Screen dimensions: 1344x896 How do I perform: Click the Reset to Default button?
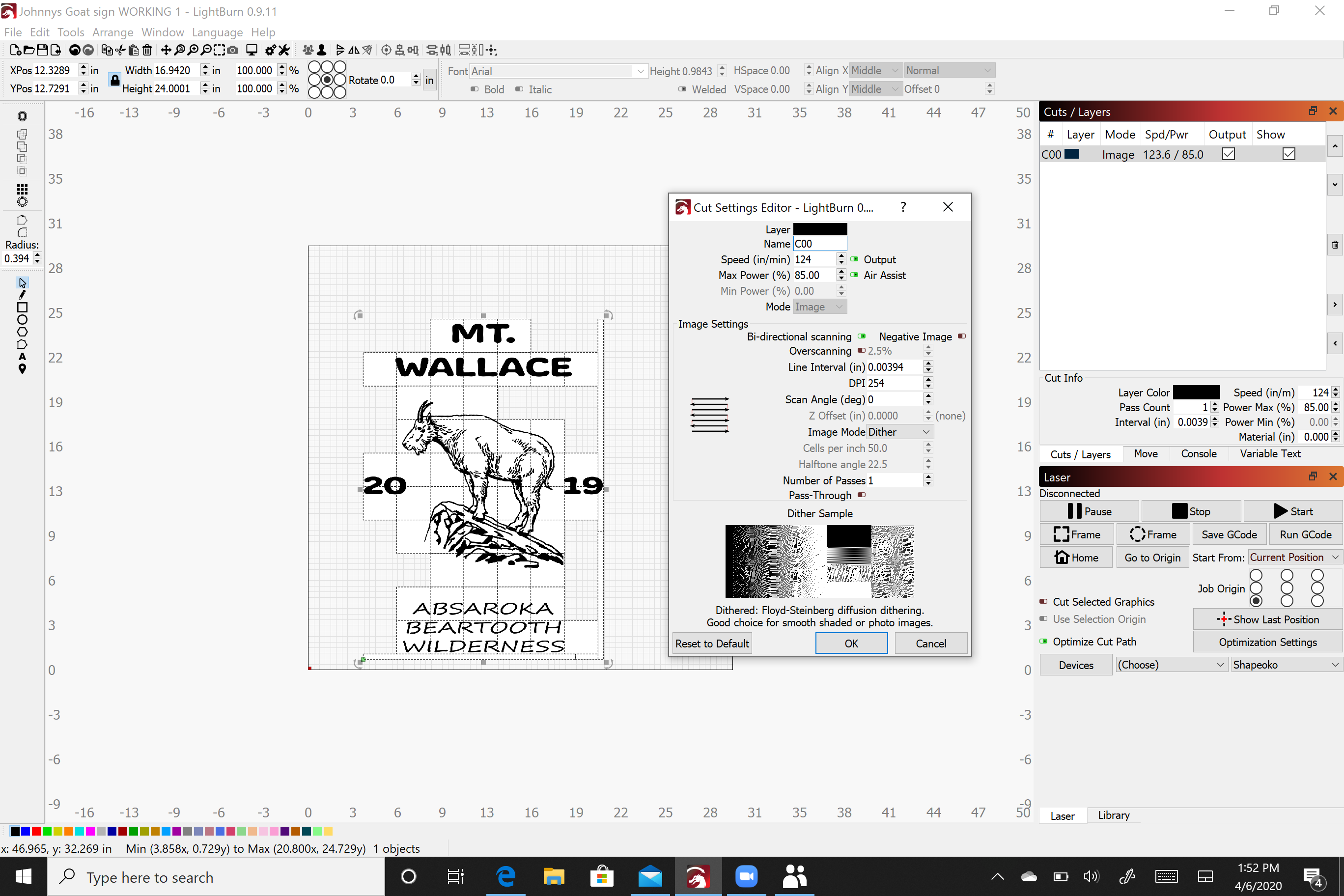click(711, 644)
